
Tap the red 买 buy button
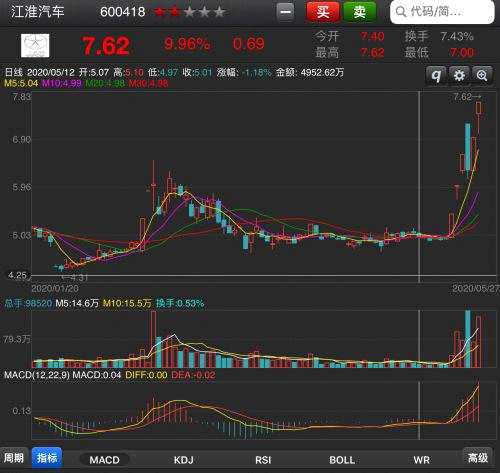click(323, 12)
